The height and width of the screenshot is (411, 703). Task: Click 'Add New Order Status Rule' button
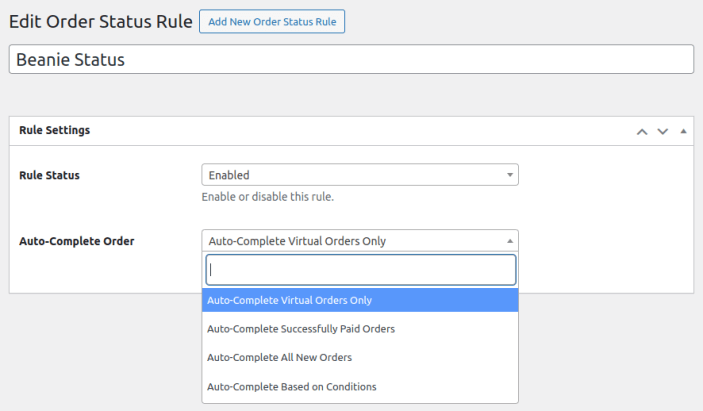tap(272, 22)
